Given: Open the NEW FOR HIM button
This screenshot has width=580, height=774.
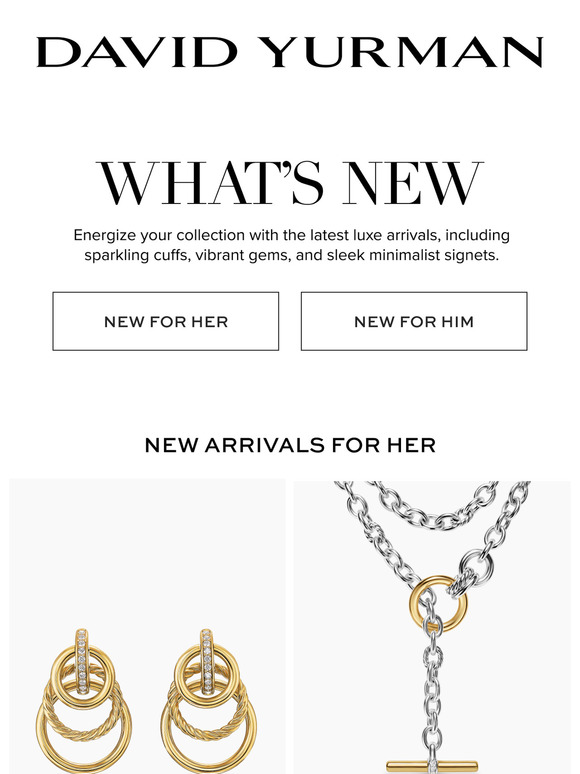Looking at the screenshot, I should [x=414, y=321].
